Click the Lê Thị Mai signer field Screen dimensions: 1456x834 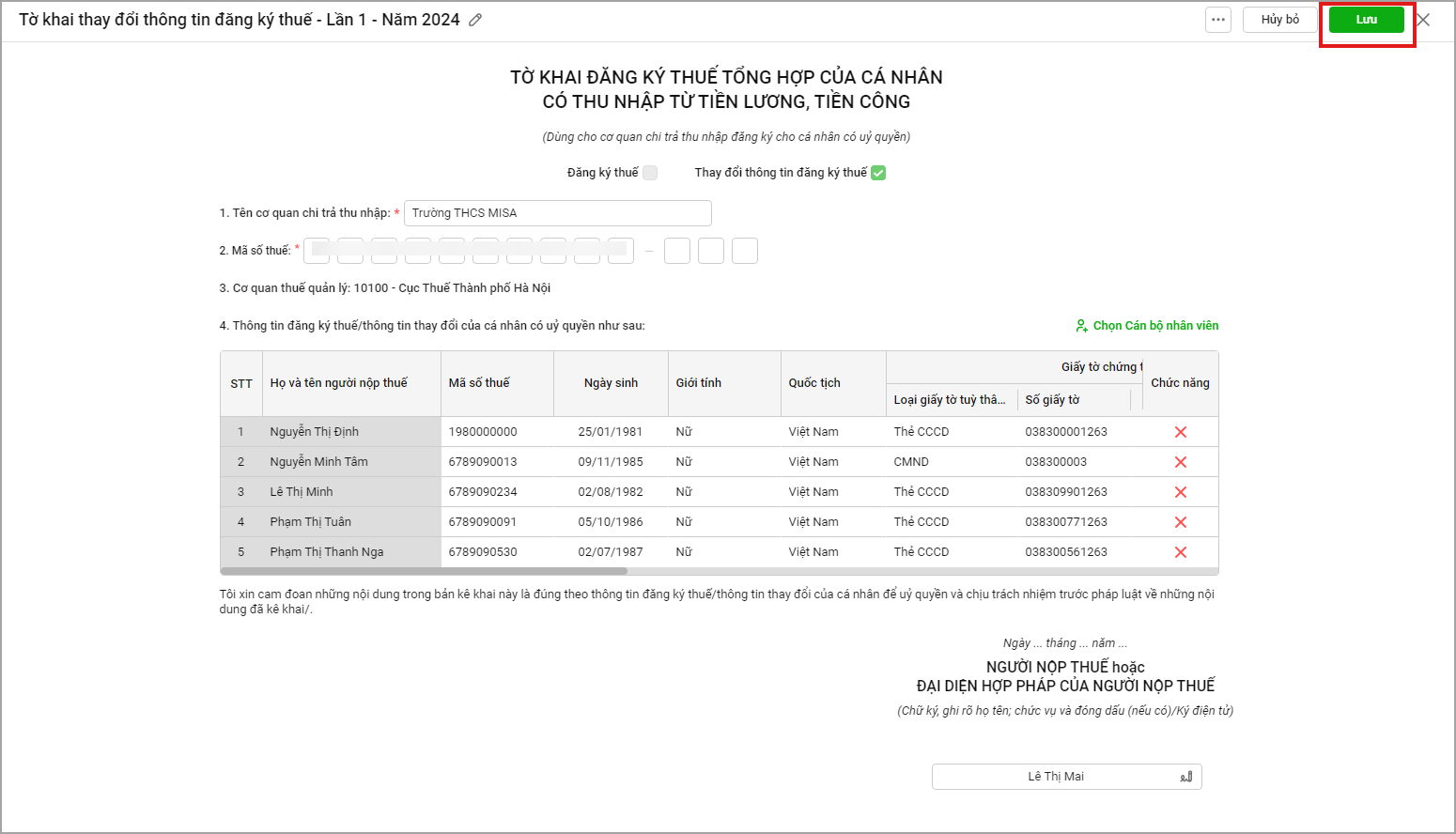coord(1055,777)
